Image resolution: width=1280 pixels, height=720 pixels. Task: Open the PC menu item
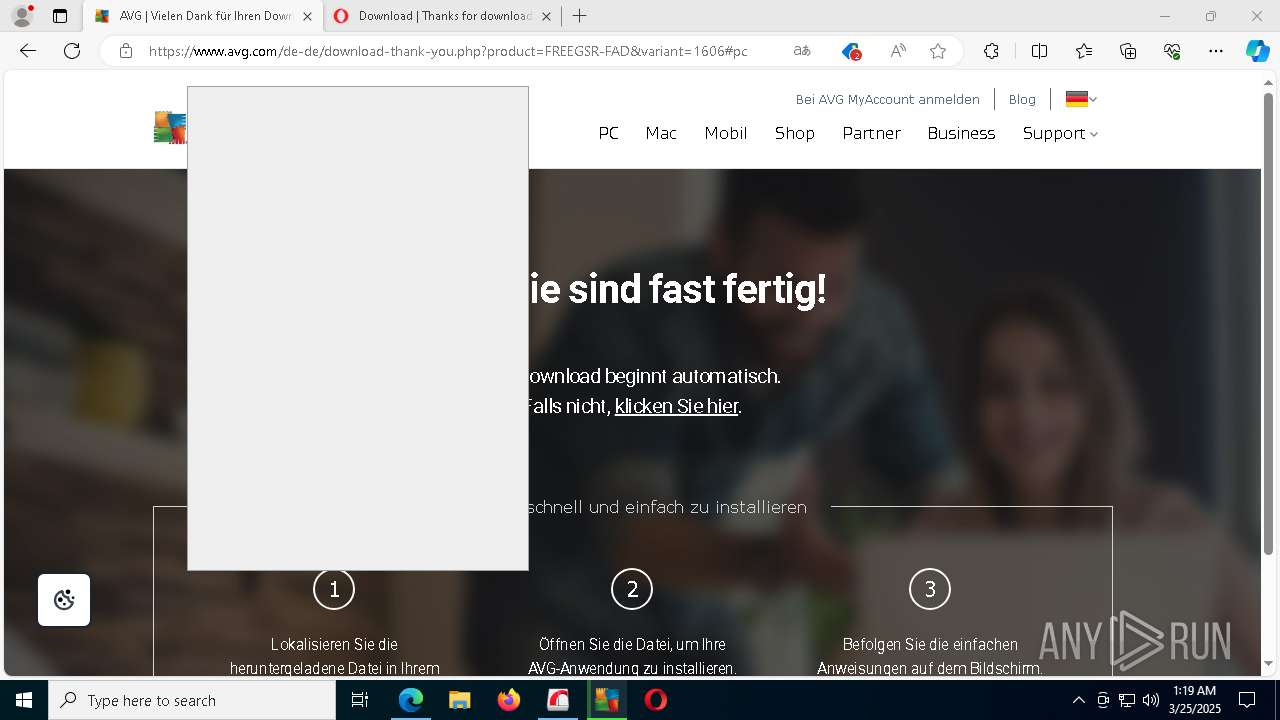(609, 133)
